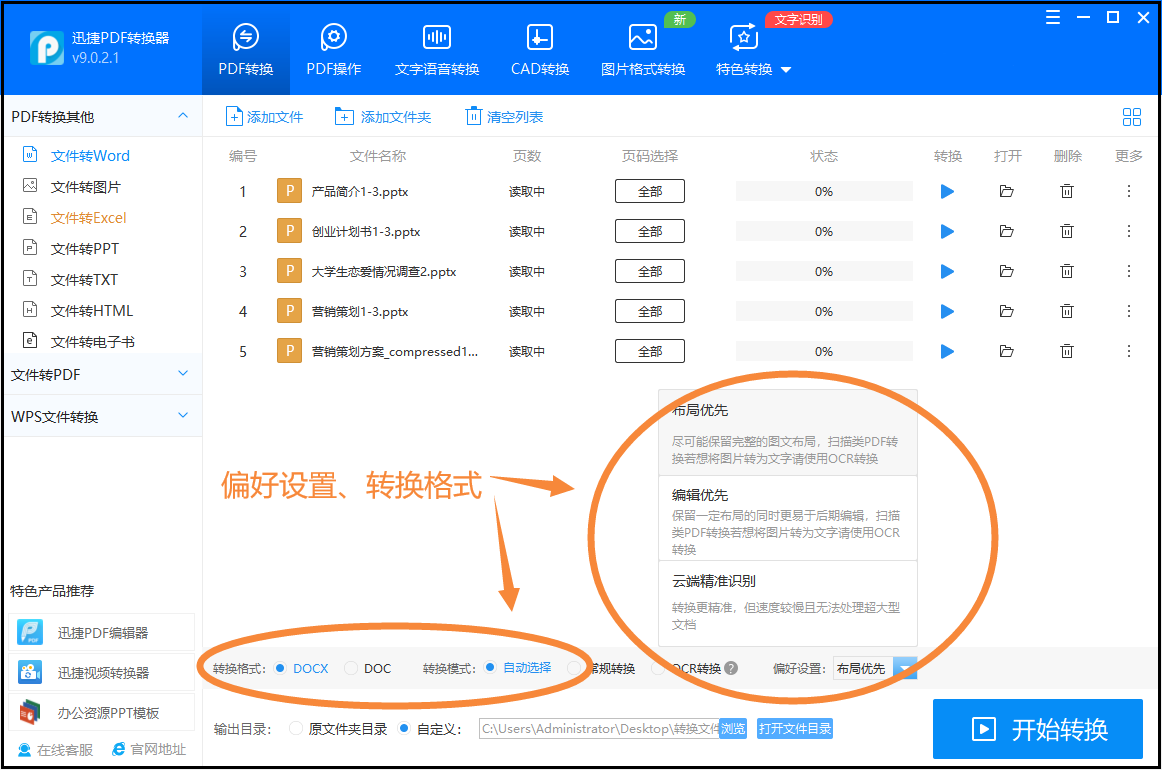This screenshot has height=770, width=1162.
Task: Open more options for 营销策划1-3.pptx
Action: [x=1129, y=312]
